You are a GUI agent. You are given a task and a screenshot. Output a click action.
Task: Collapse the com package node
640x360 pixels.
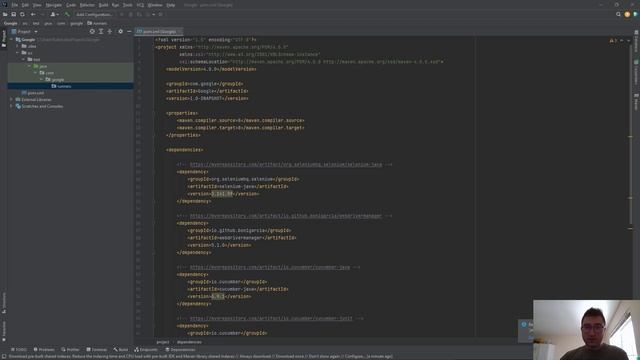click(x=36, y=73)
